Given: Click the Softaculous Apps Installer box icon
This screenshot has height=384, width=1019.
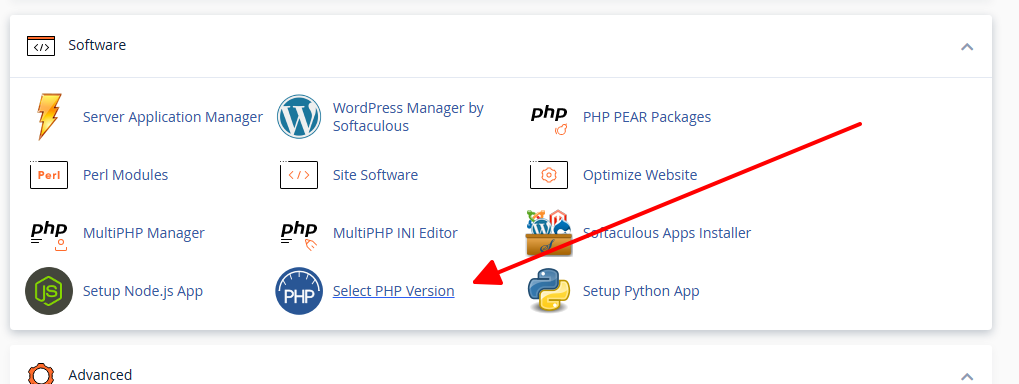Looking at the screenshot, I should coord(549,233).
